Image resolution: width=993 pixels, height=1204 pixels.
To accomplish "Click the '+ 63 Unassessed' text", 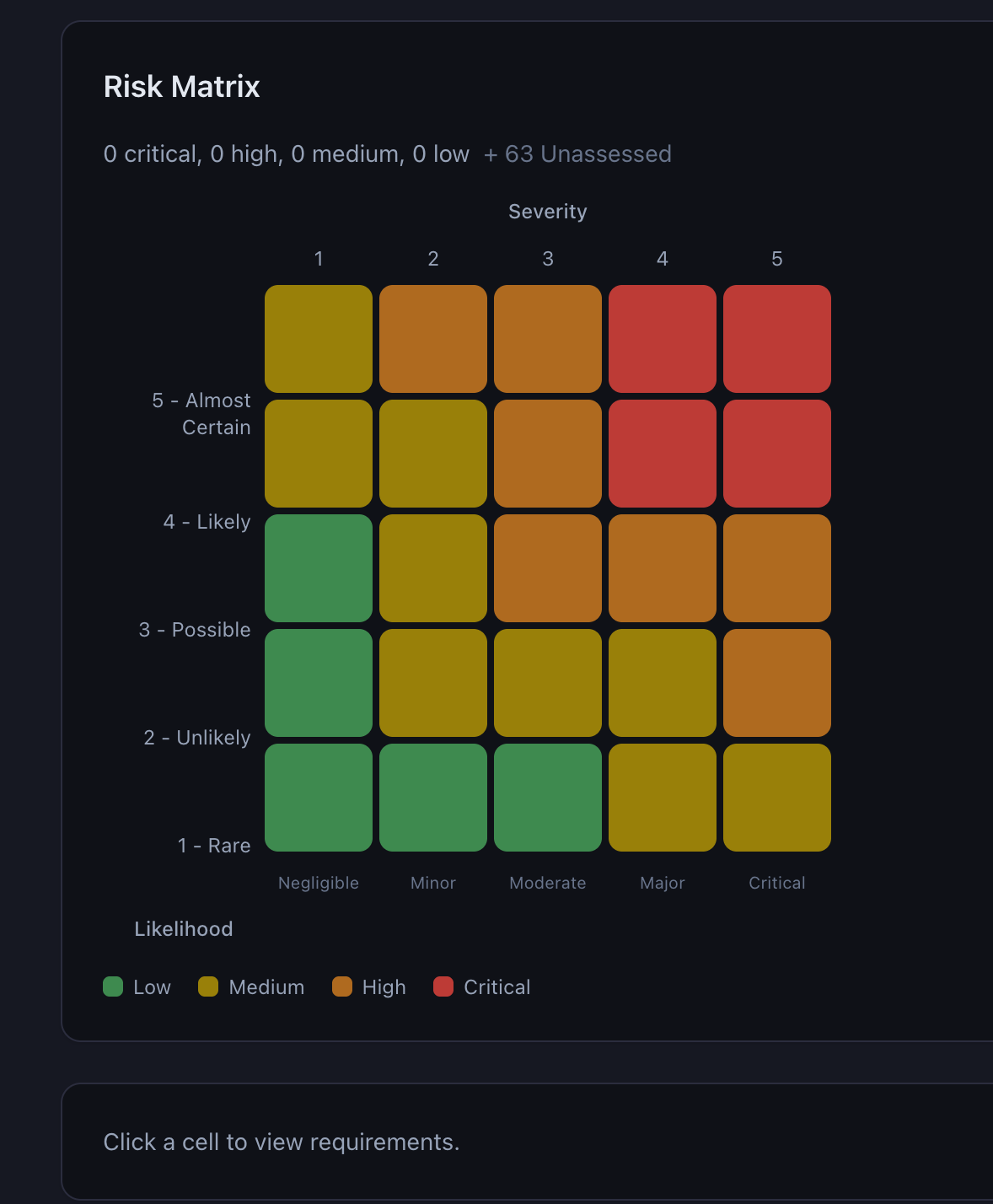I will (577, 154).
